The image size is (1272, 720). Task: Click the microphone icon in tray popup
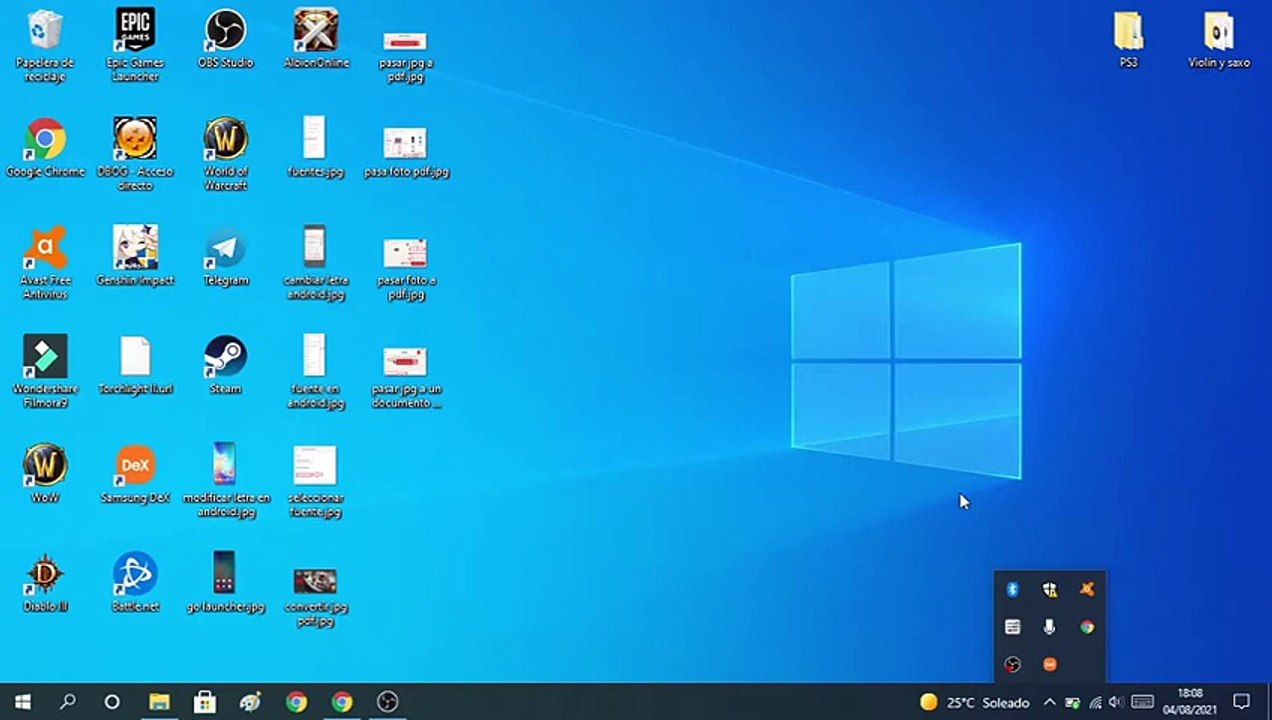(1049, 627)
